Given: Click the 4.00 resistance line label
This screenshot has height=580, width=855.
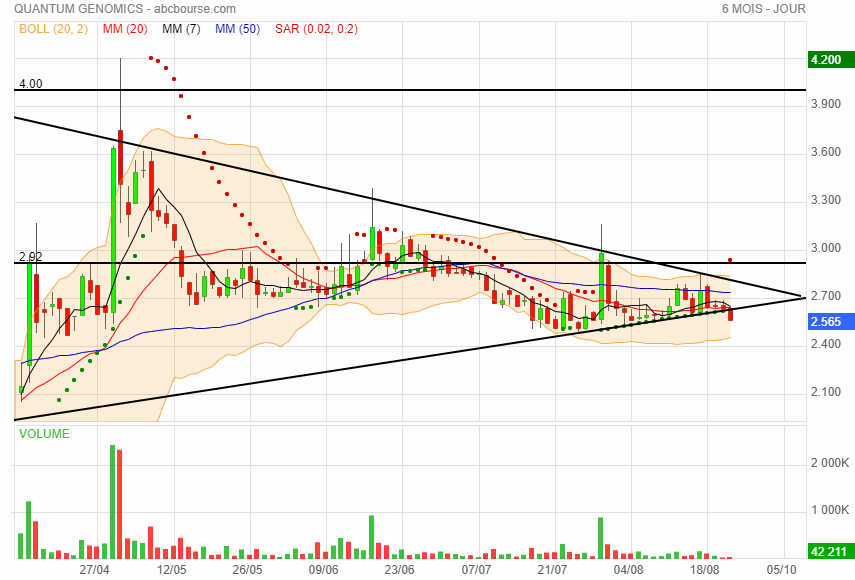Looking at the screenshot, I should point(31,83).
